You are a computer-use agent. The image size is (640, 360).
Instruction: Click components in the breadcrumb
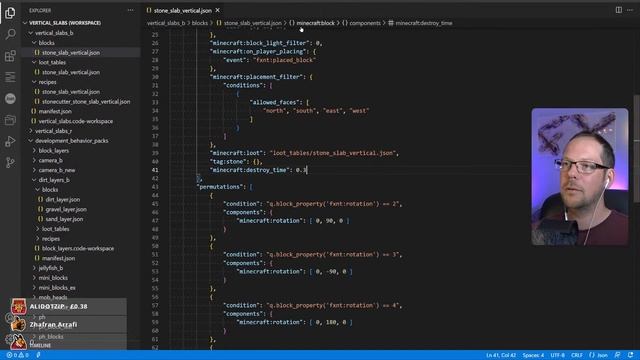pyautogui.click(x=365, y=23)
